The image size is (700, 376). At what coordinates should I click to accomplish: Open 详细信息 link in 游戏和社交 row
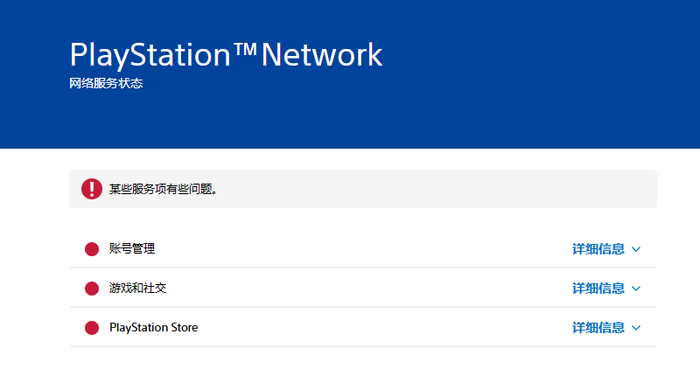pos(598,288)
